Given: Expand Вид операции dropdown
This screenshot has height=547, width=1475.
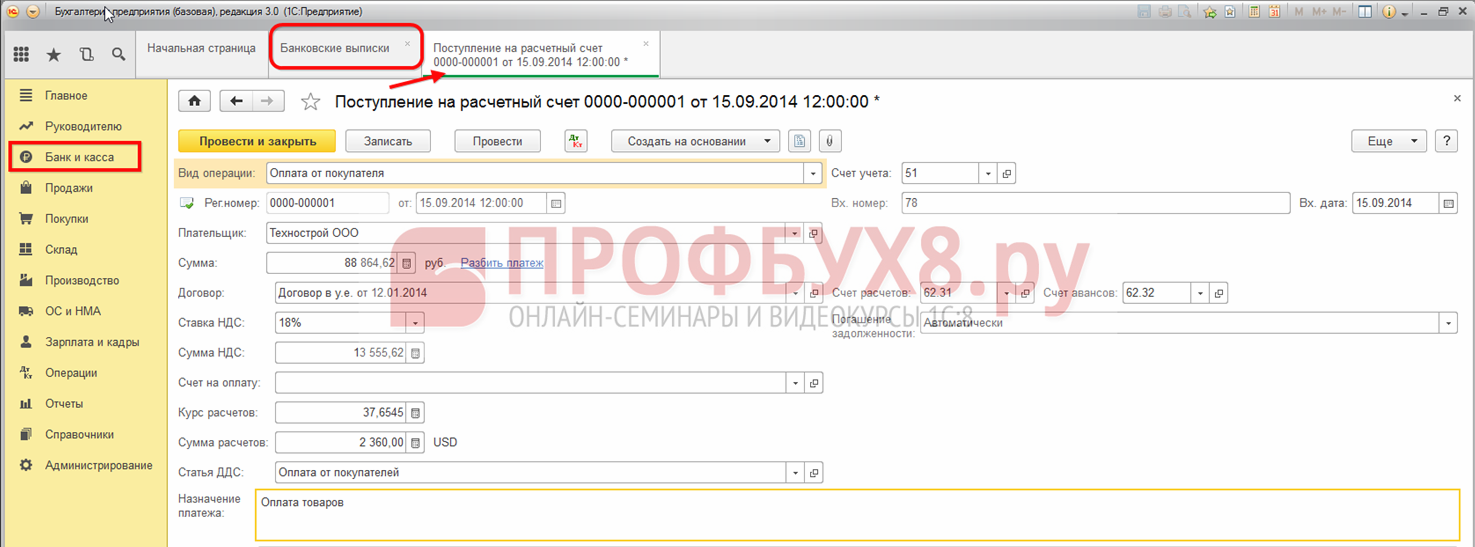Looking at the screenshot, I should (x=813, y=173).
